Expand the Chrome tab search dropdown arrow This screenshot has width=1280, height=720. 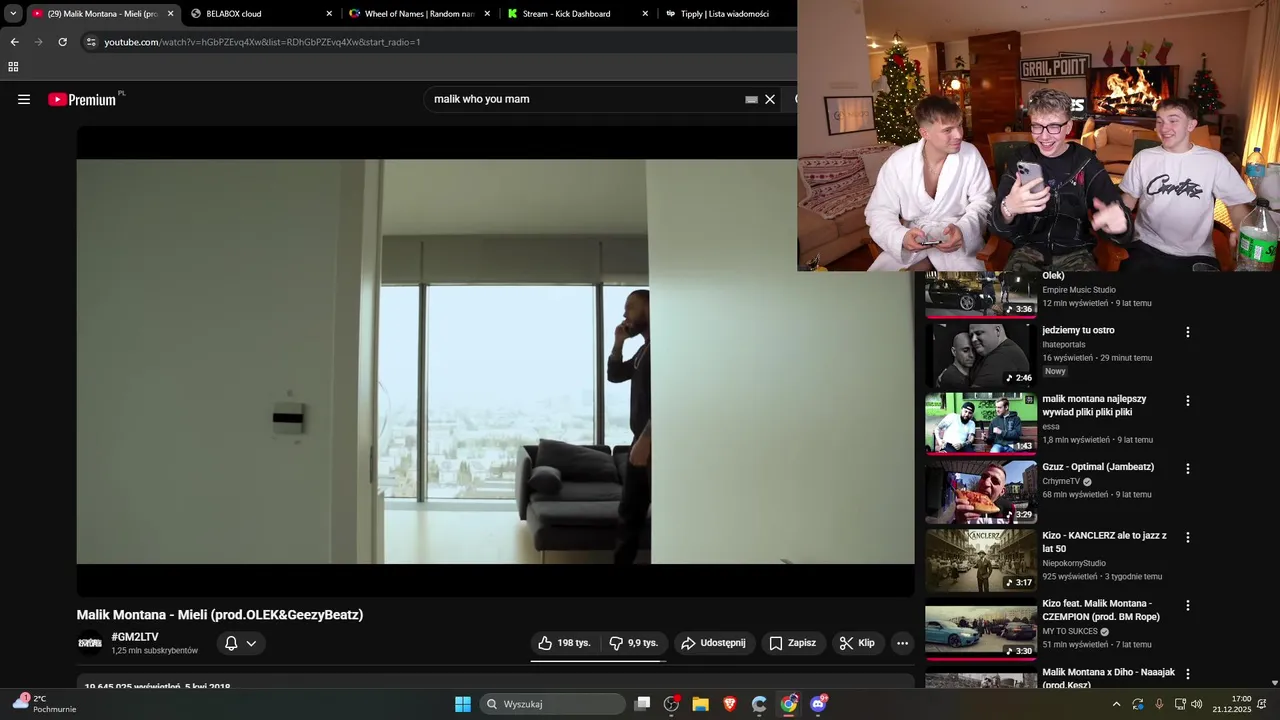[x=13, y=14]
